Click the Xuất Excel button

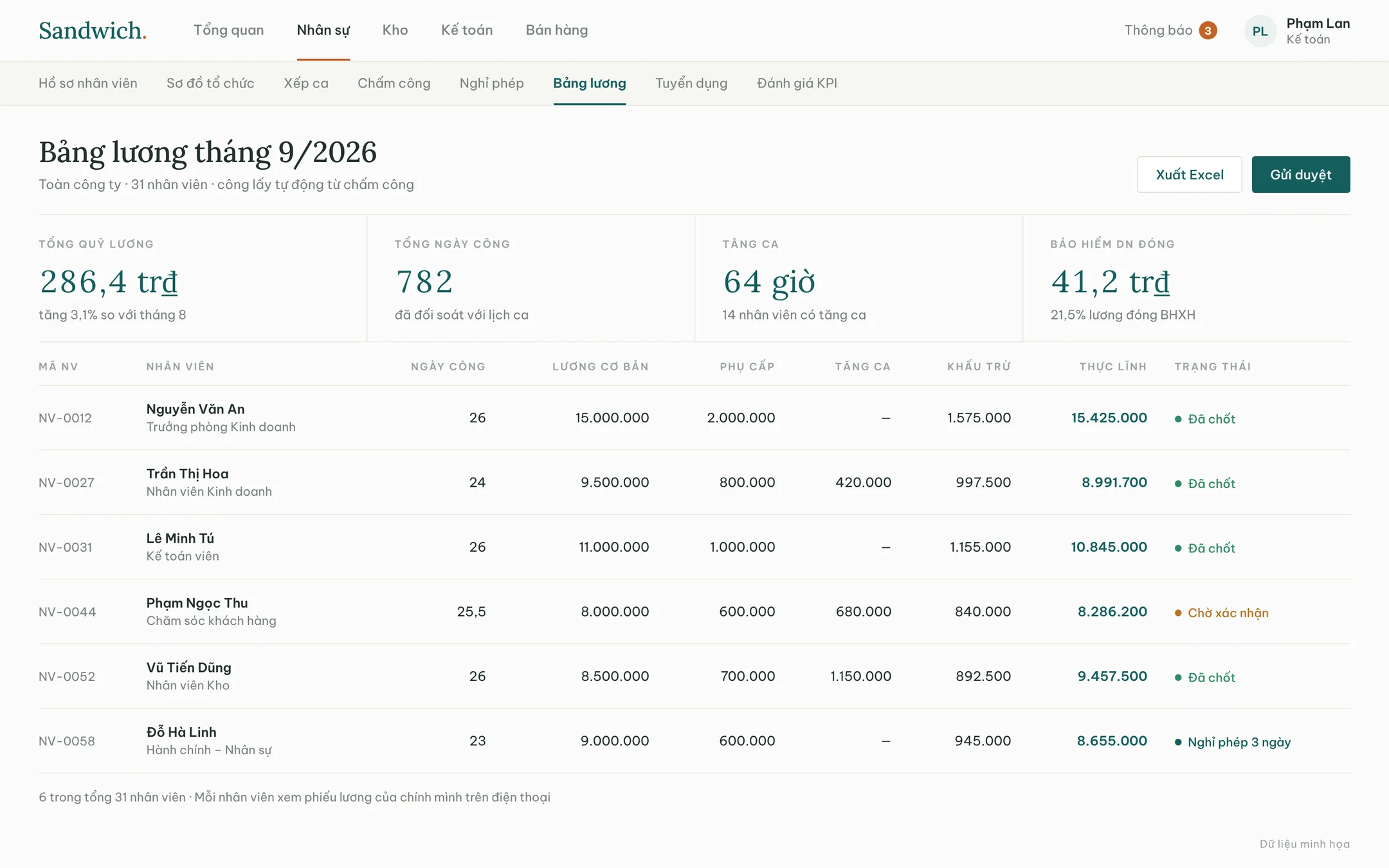[x=1190, y=174]
